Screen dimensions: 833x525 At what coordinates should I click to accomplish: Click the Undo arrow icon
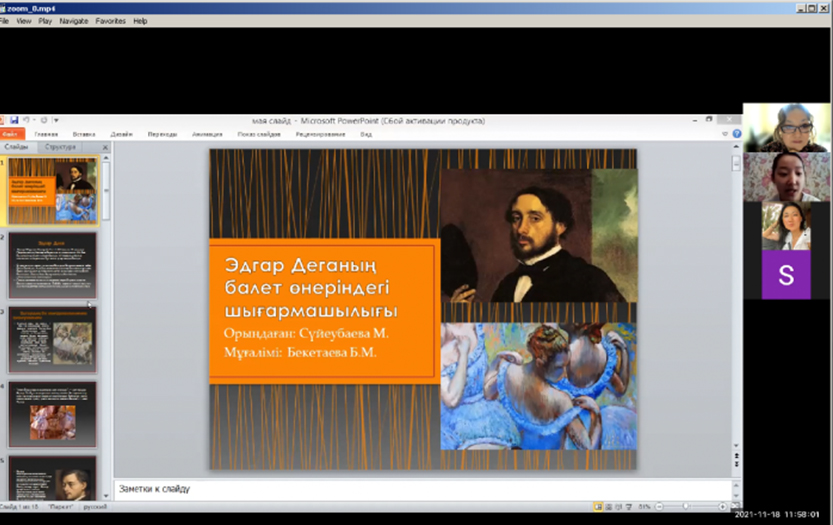[26, 121]
